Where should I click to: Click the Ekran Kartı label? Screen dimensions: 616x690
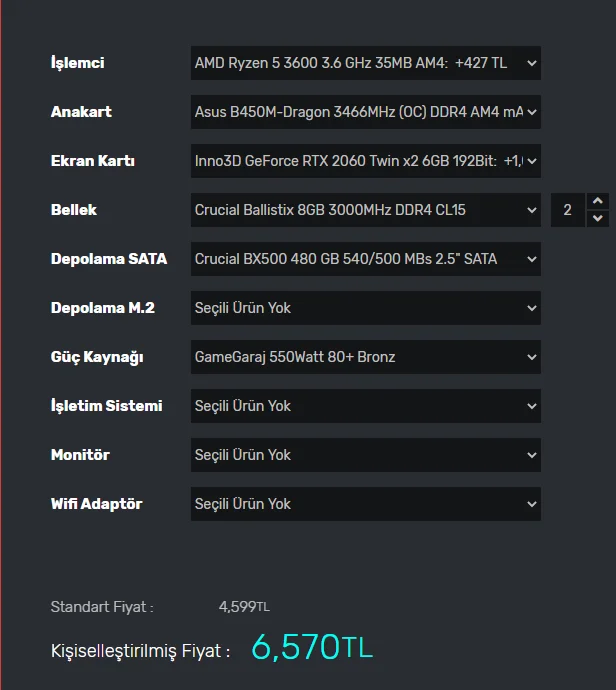[x=92, y=161]
